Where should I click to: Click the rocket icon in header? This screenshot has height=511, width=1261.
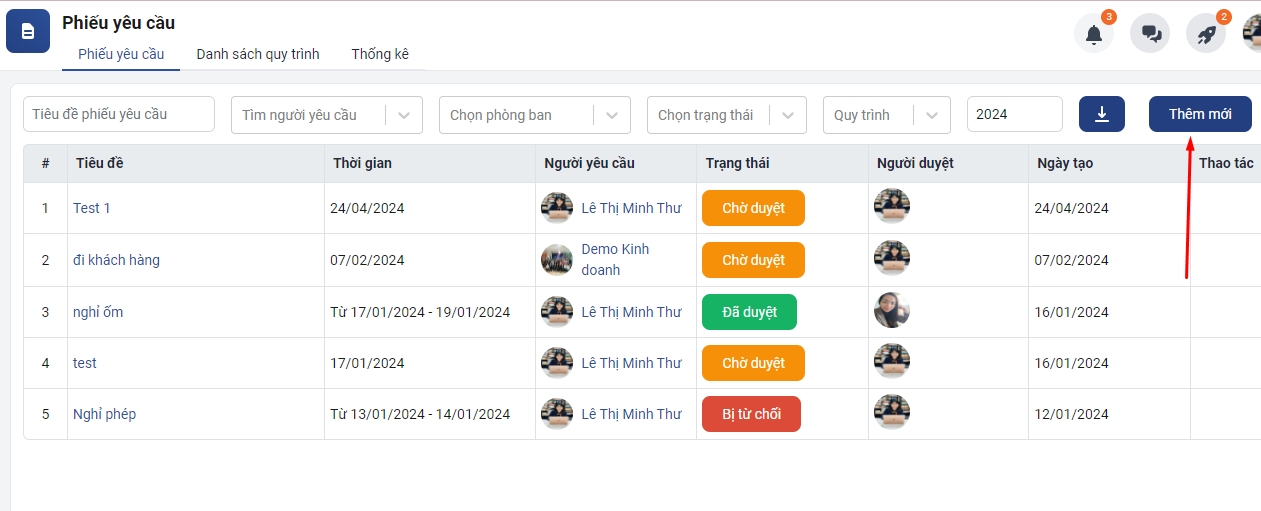tap(1206, 33)
